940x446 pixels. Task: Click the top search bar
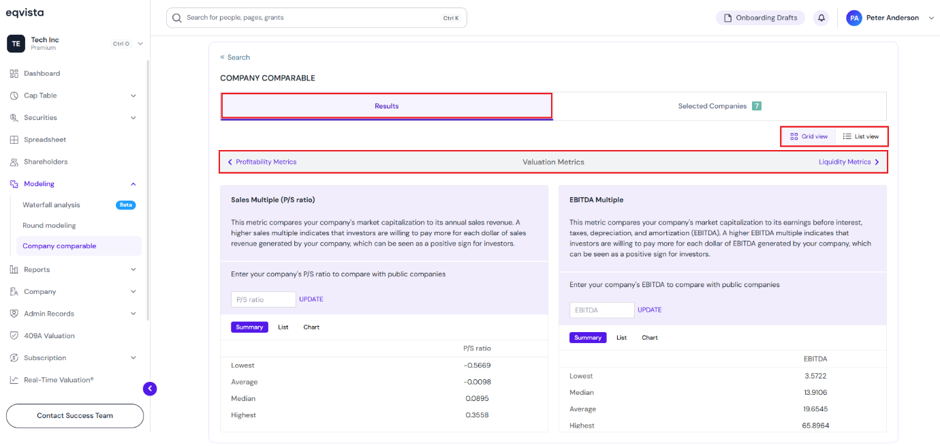click(x=317, y=18)
